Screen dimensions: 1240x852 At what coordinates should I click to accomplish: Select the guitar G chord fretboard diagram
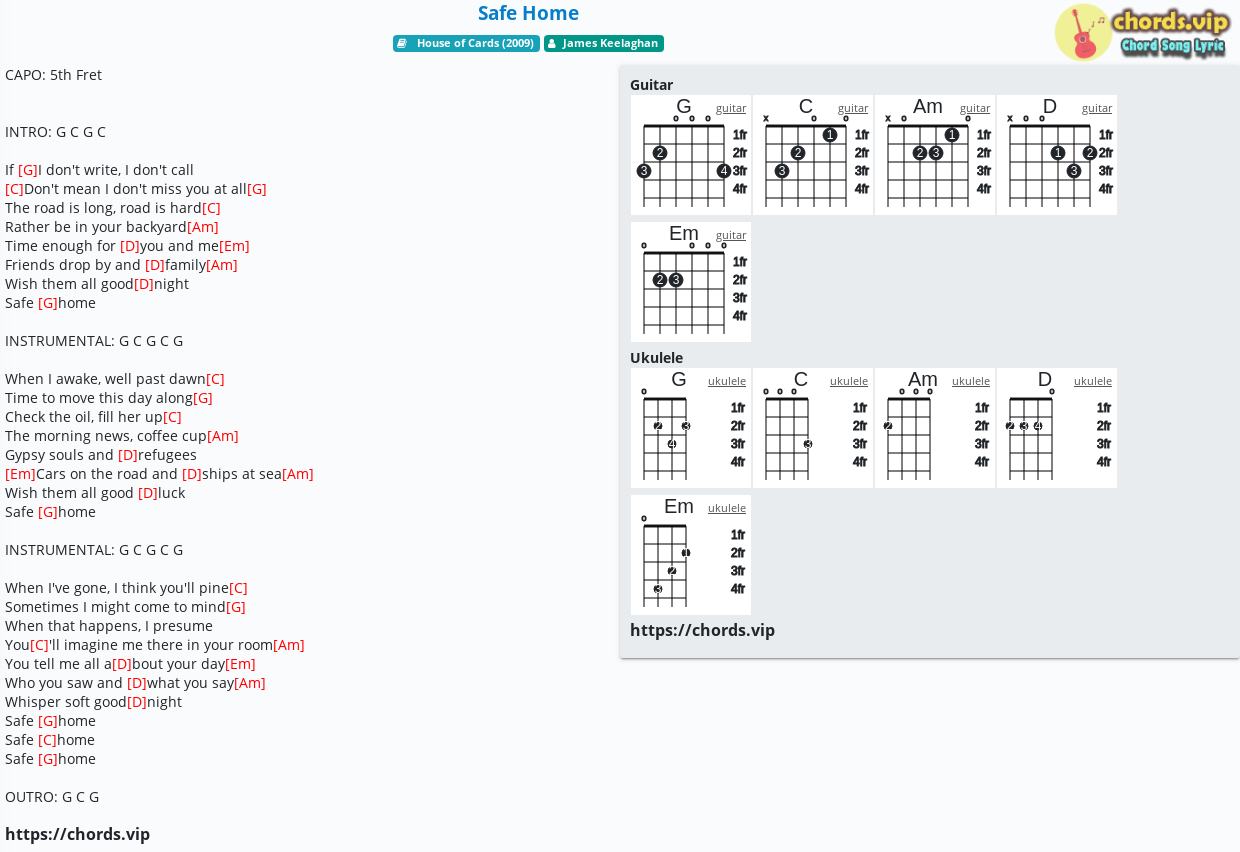click(x=691, y=155)
